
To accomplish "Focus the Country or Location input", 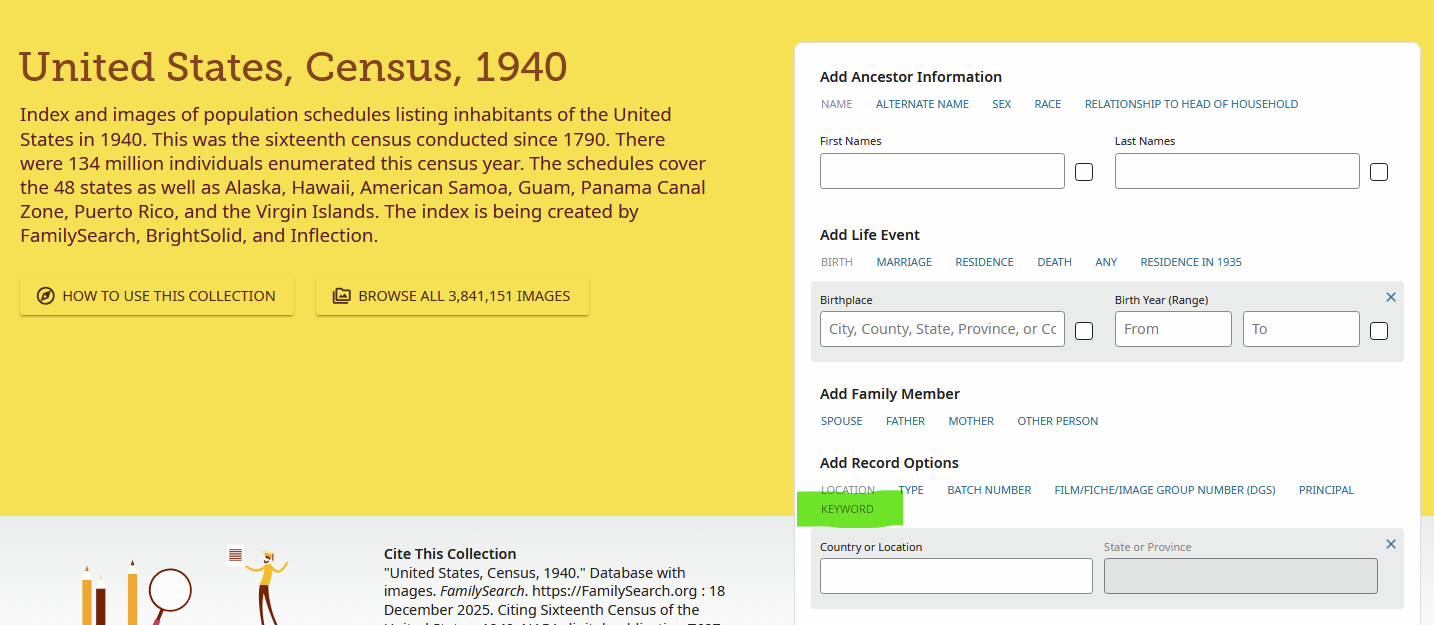I will (956, 576).
